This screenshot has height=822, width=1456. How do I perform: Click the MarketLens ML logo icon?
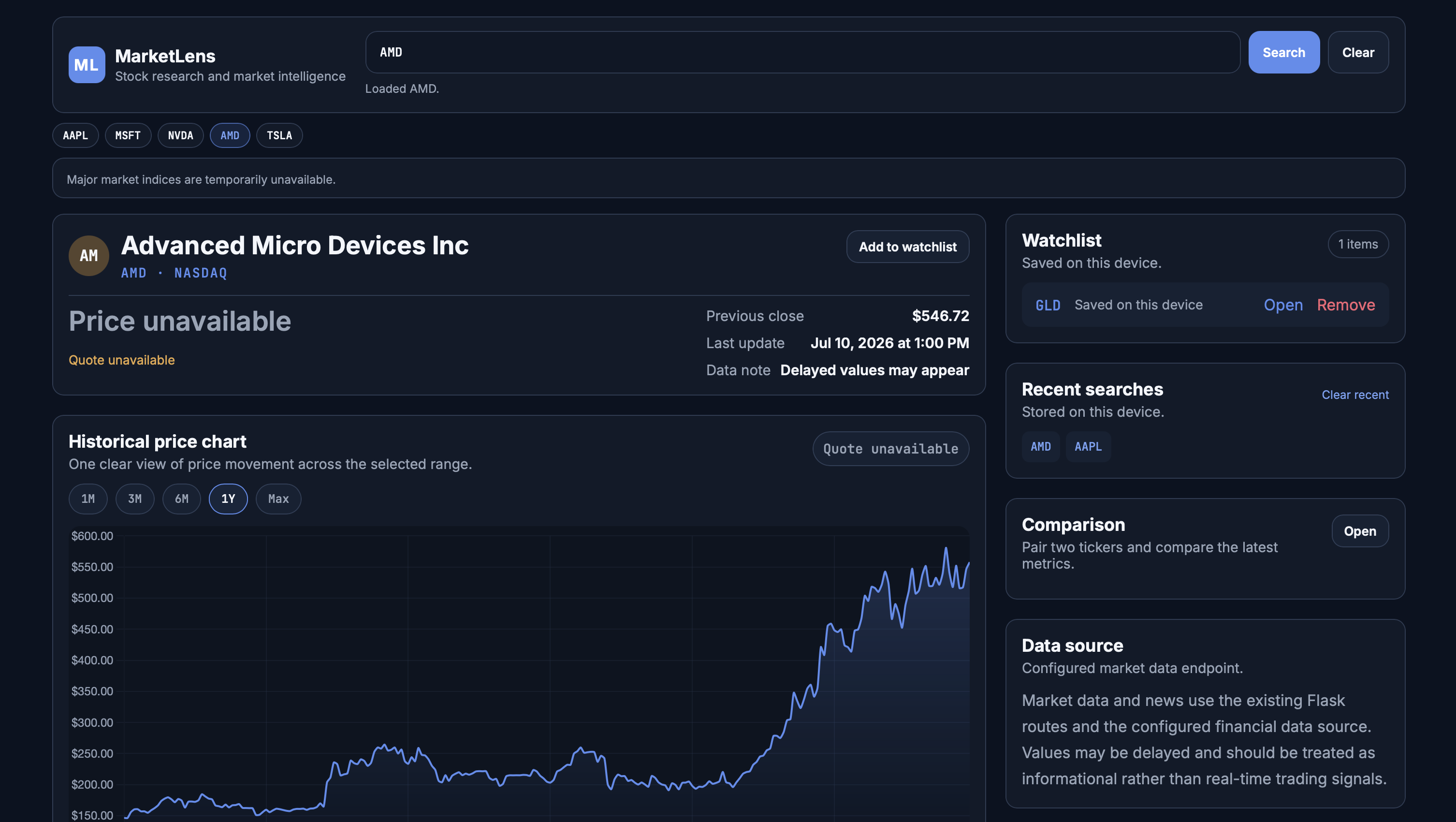87,64
